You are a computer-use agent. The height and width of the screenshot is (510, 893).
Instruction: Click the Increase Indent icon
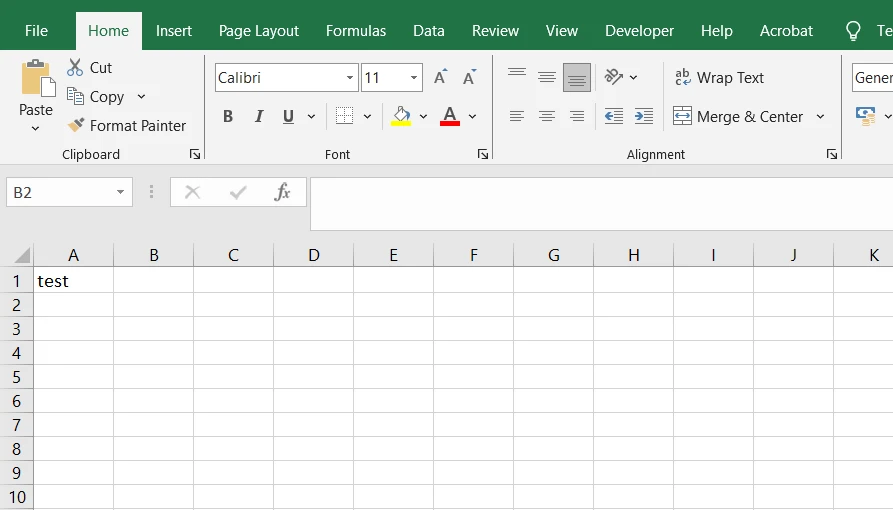(644, 116)
